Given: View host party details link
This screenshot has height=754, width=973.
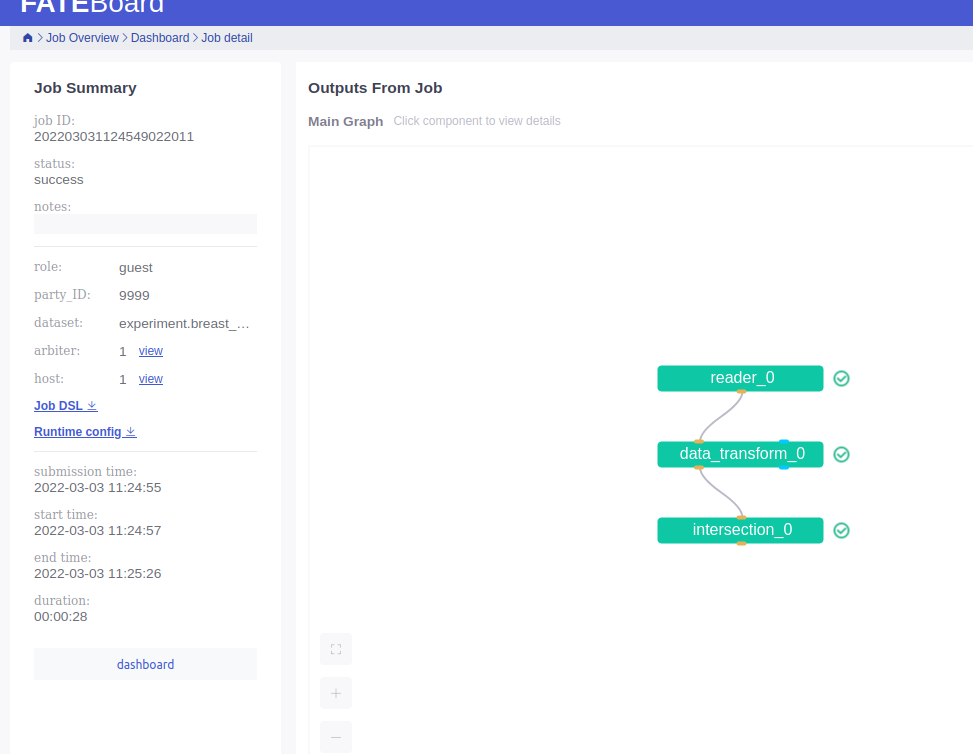Looking at the screenshot, I should 151,379.
